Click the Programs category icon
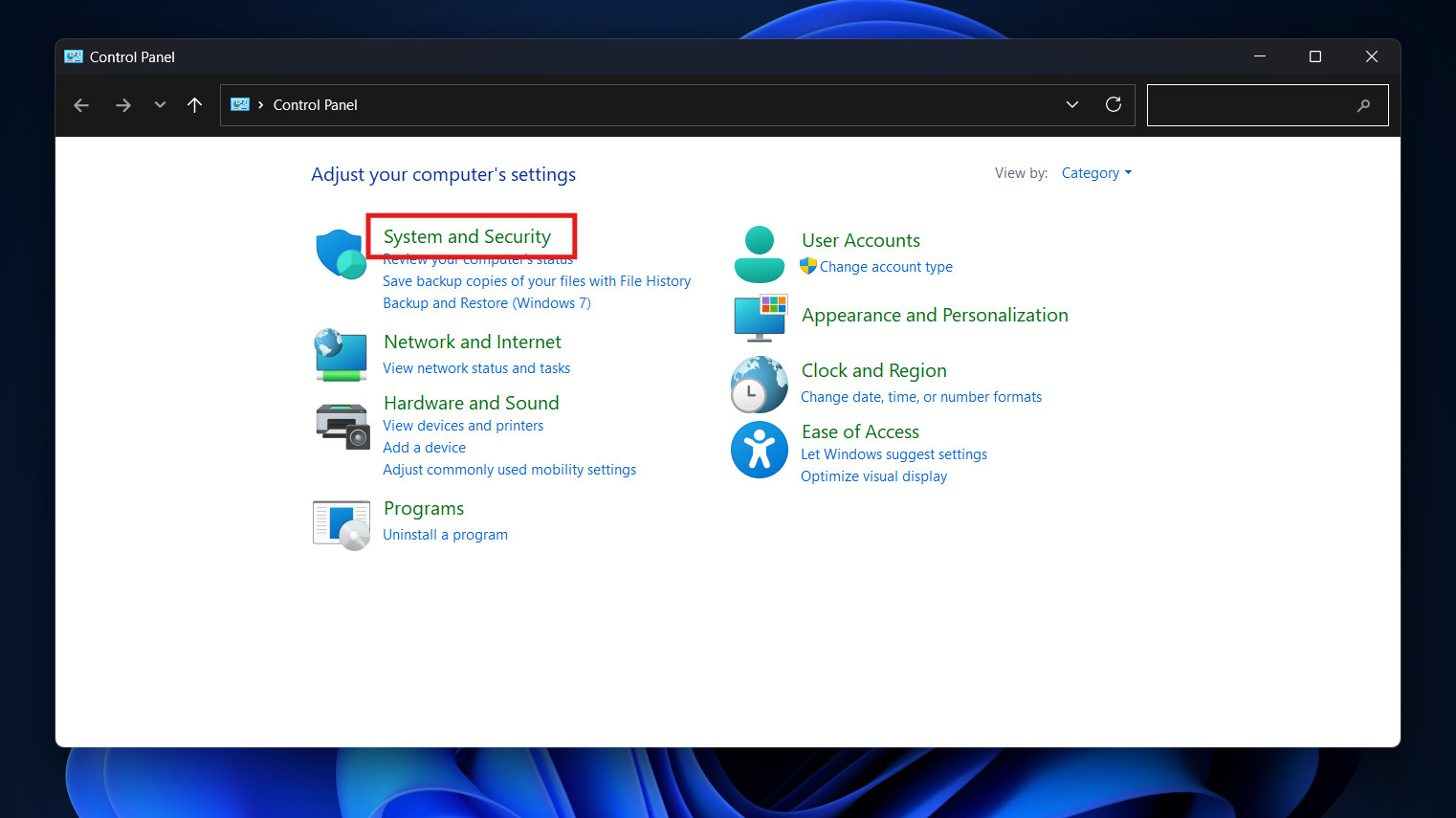This screenshot has width=1456, height=818. click(x=341, y=524)
